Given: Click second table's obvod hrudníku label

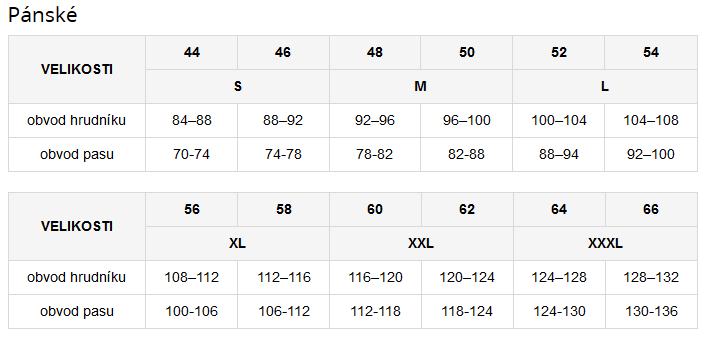Looking at the screenshot, I should [77, 277].
